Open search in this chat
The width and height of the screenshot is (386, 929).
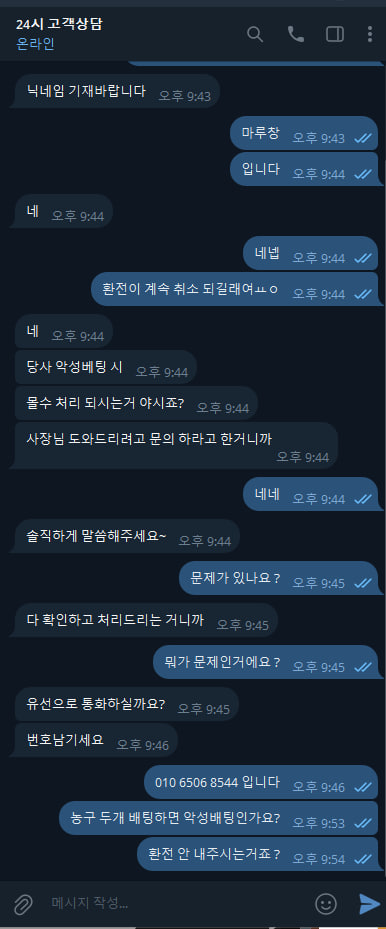[x=255, y=34]
